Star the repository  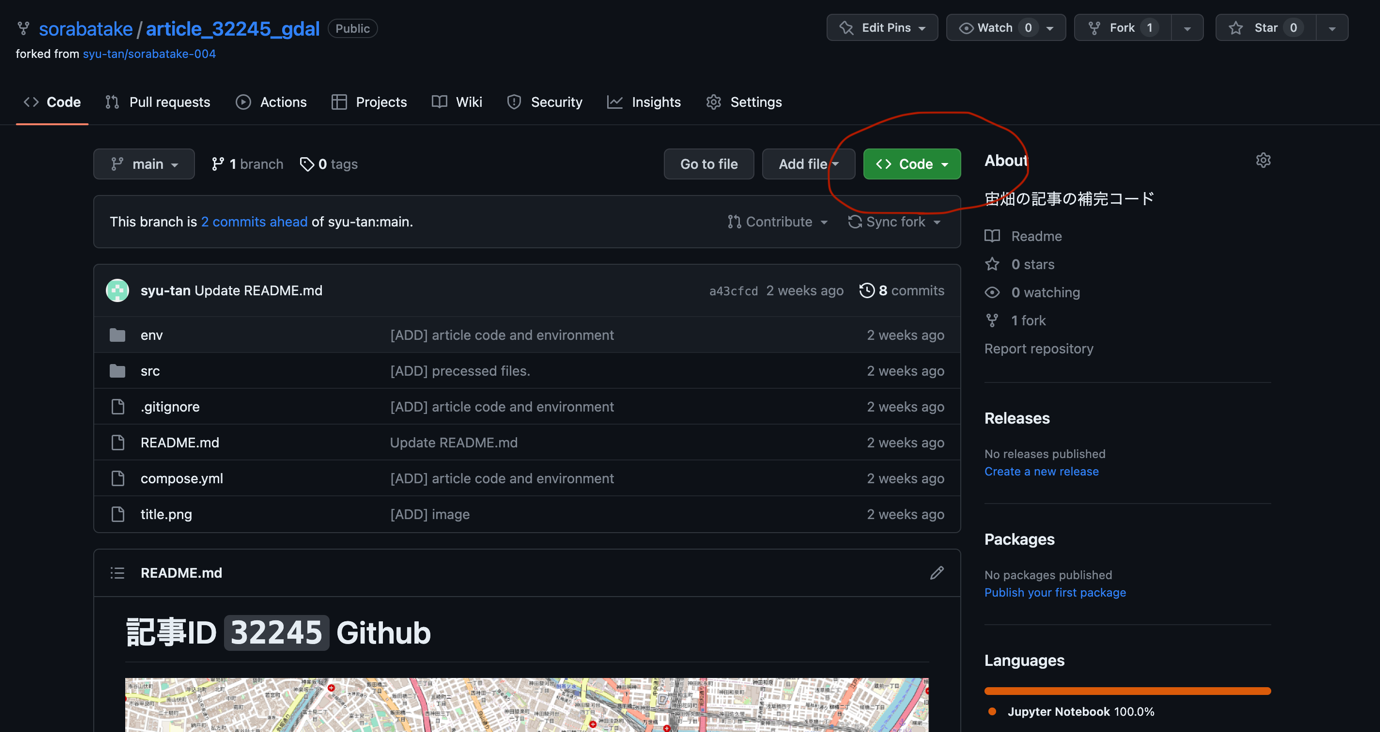click(1266, 28)
